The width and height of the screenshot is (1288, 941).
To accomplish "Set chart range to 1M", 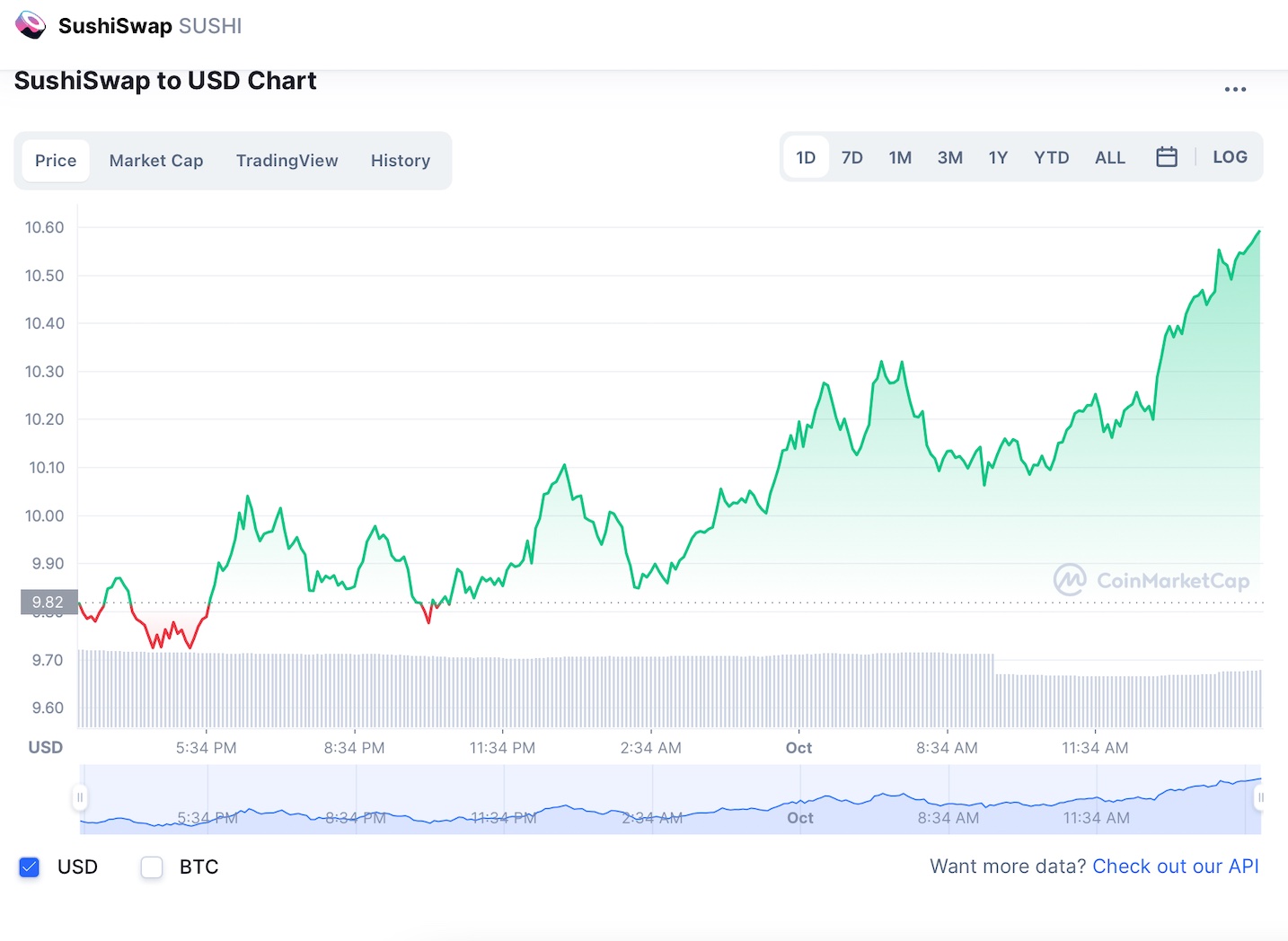I will click(x=899, y=158).
